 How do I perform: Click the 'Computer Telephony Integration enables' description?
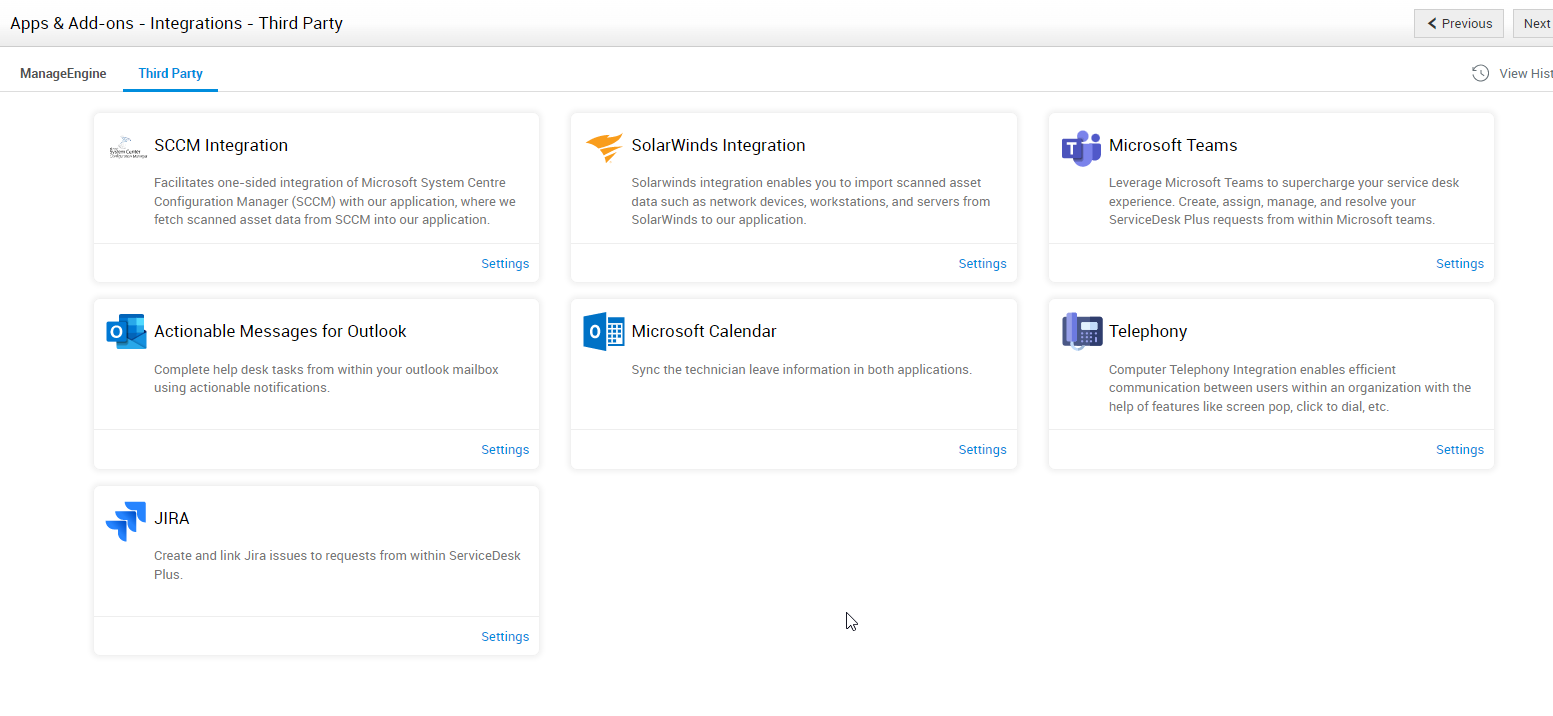pos(1290,388)
